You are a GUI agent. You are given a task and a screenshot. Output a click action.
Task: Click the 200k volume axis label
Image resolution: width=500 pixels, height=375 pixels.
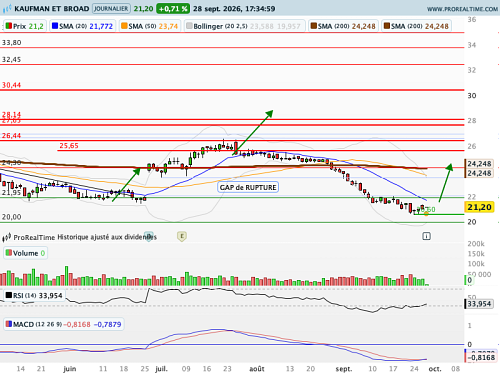click(476, 244)
